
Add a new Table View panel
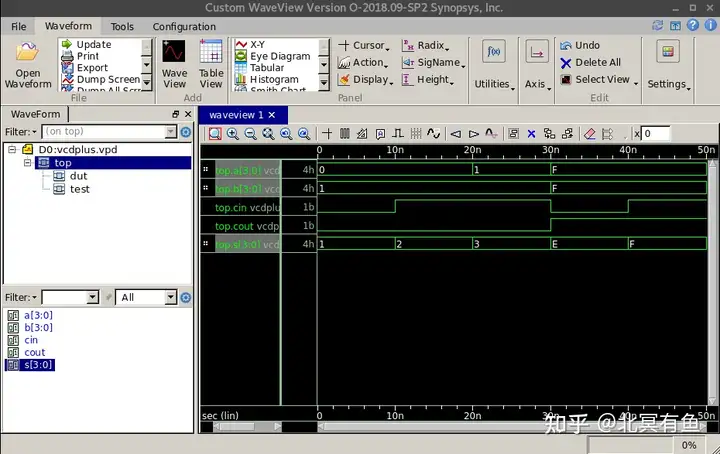[x=211, y=64]
